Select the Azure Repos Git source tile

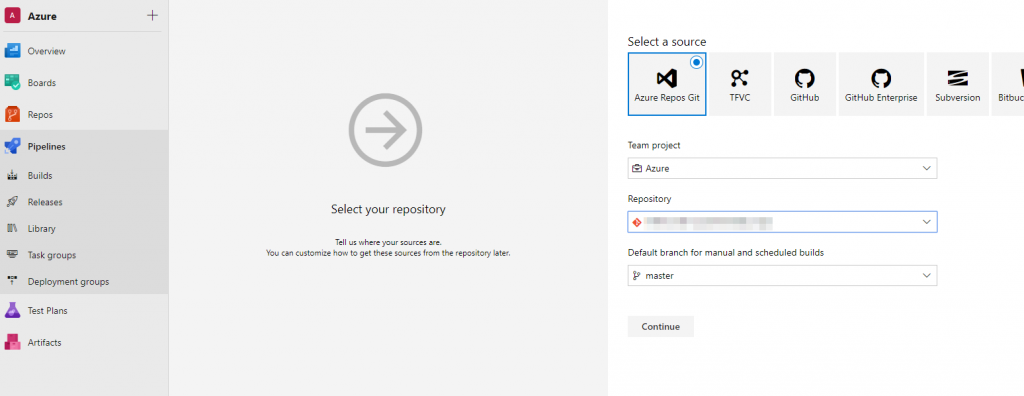click(667, 84)
